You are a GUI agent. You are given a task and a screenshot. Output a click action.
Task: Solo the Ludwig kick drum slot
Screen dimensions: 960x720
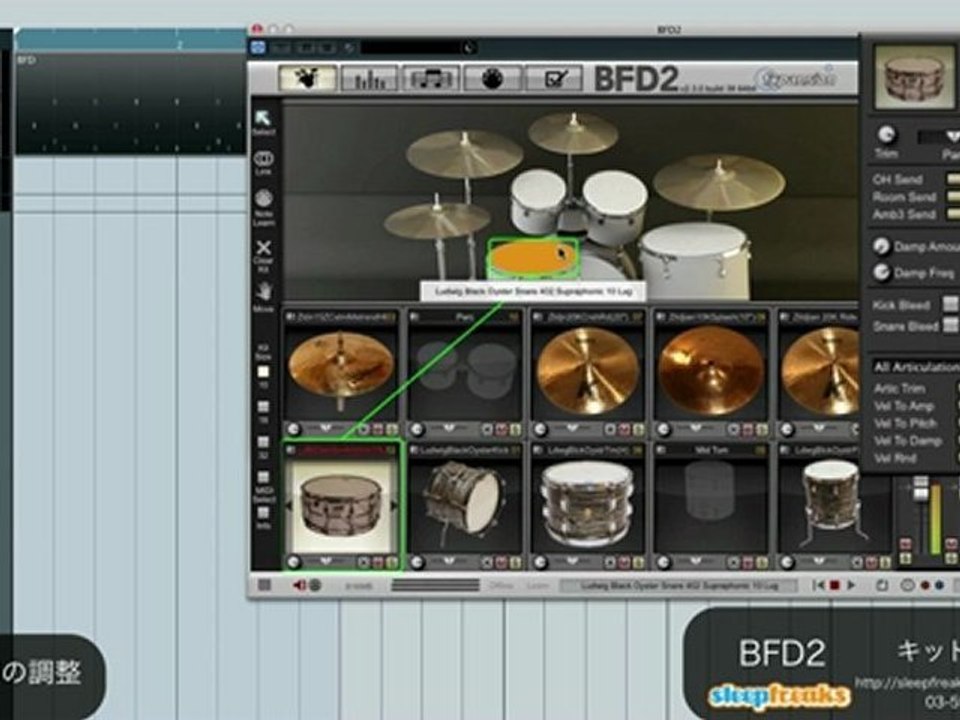click(x=516, y=562)
